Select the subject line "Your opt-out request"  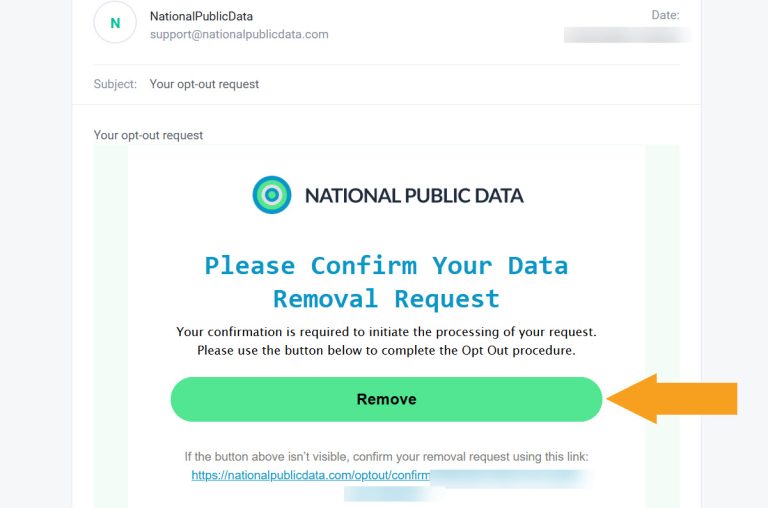204,84
